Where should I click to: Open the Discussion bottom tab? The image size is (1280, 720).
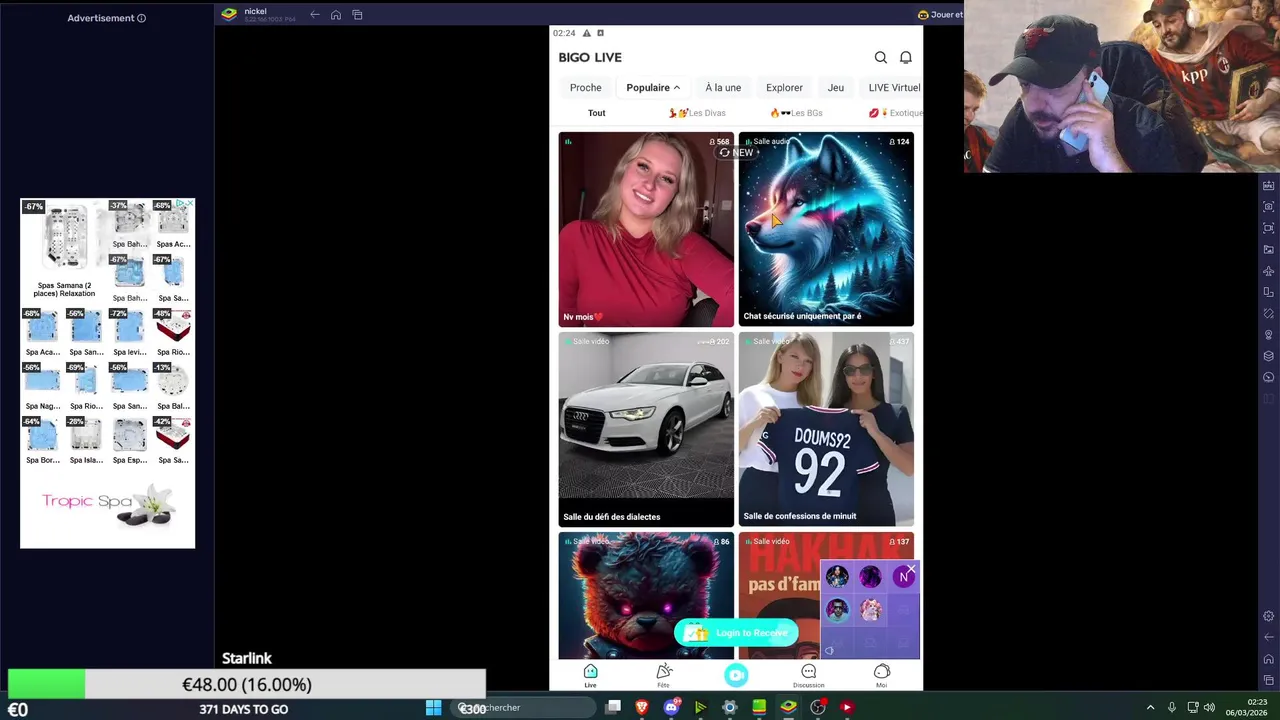click(809, 676)
